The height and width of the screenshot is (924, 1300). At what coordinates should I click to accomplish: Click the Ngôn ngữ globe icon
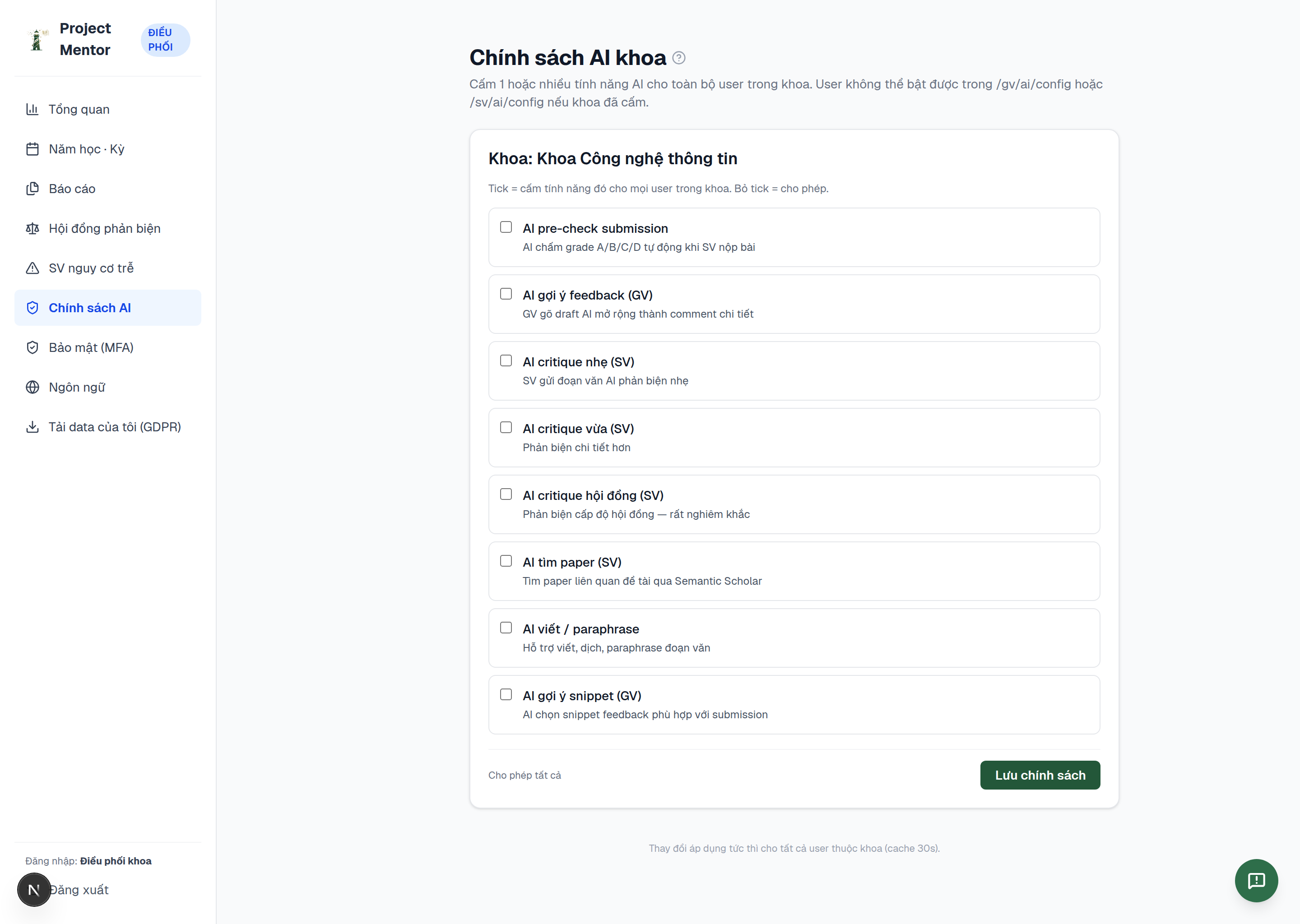click(x=32, y=388)
